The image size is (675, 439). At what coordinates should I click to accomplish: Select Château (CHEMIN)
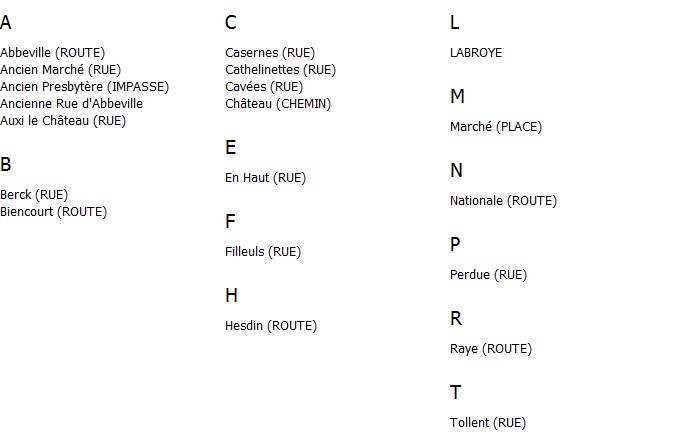pos(278,104)
